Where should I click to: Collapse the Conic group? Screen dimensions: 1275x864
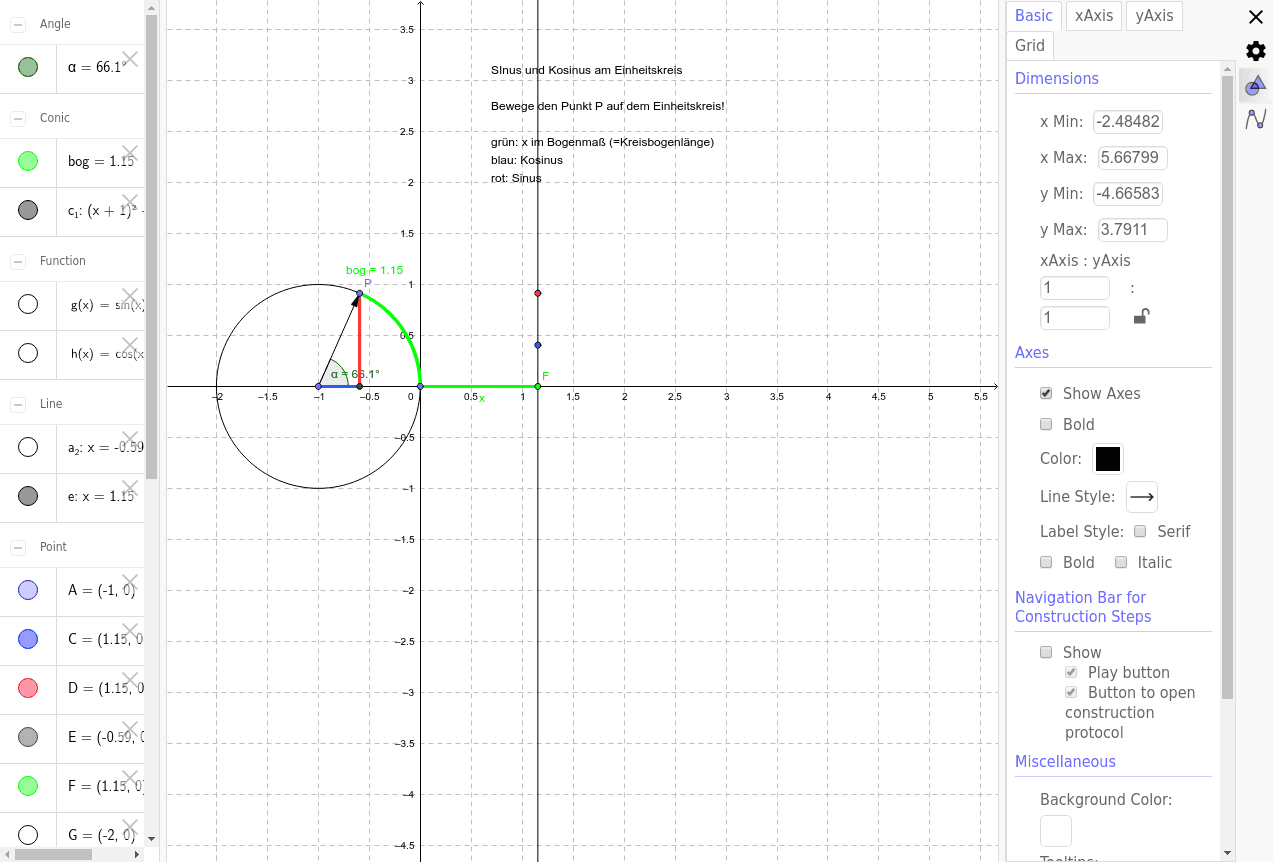tap(18, 118)
